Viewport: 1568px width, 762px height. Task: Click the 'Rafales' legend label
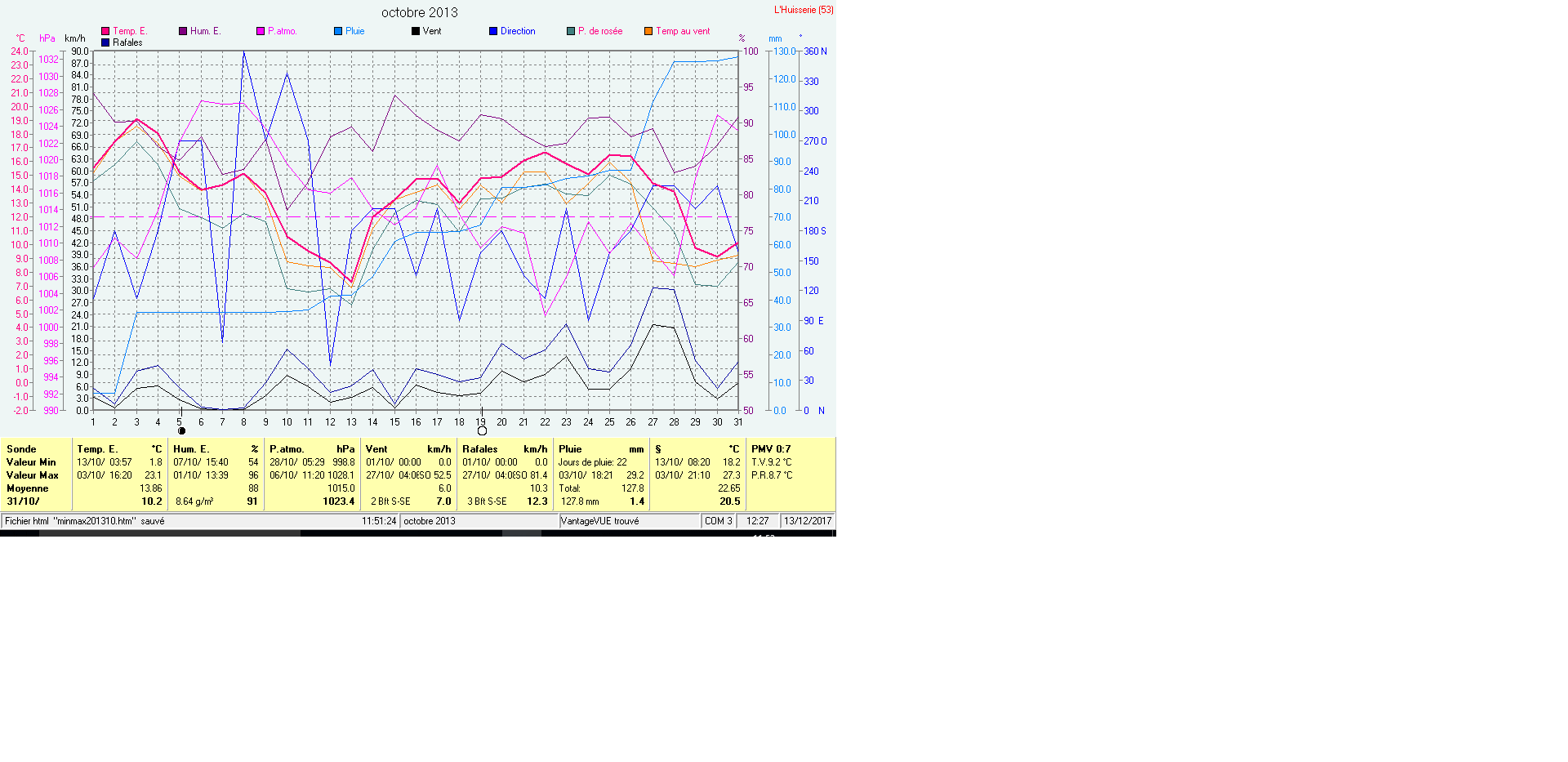pyautogui.click(x=127, y=42)
